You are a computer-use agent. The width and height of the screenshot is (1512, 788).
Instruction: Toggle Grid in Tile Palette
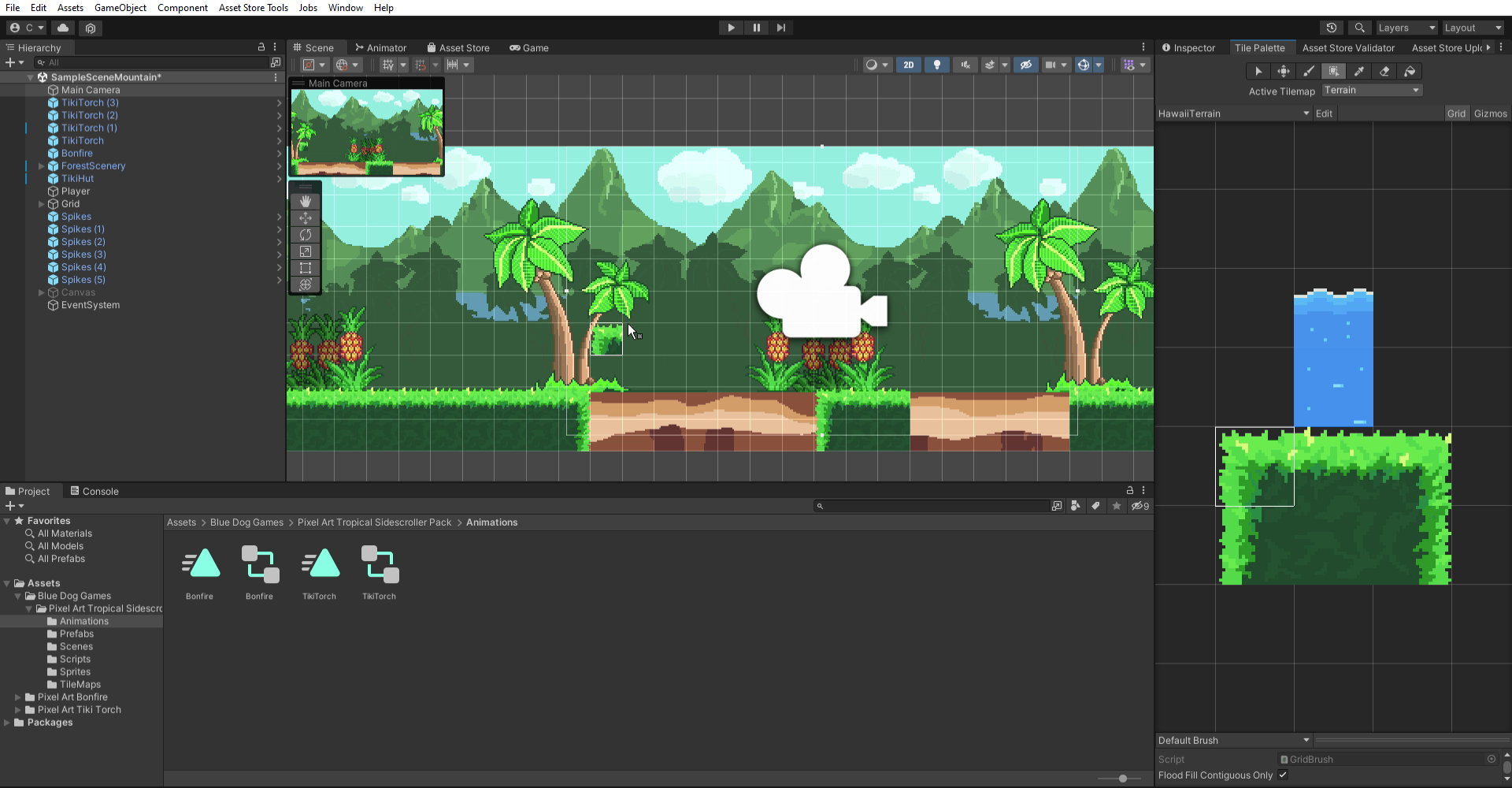tap(1456, 113)
